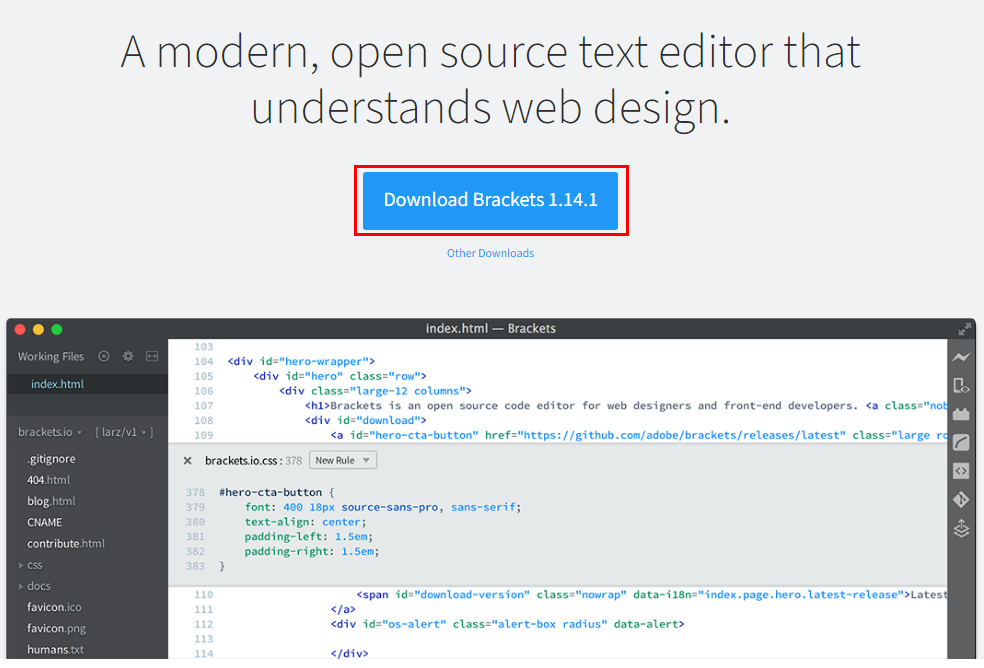The image size is (984, 668).
Task: Open .gitignore in file tree
Action: (51, 459)
